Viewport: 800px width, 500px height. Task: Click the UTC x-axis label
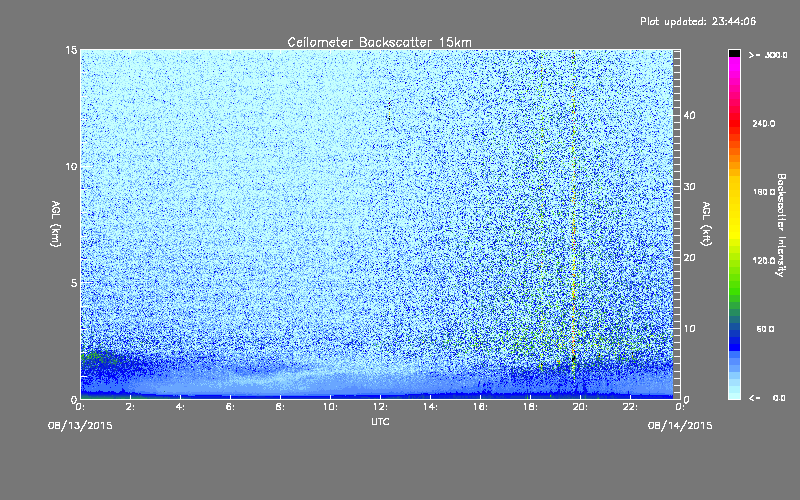click(380, 421)
